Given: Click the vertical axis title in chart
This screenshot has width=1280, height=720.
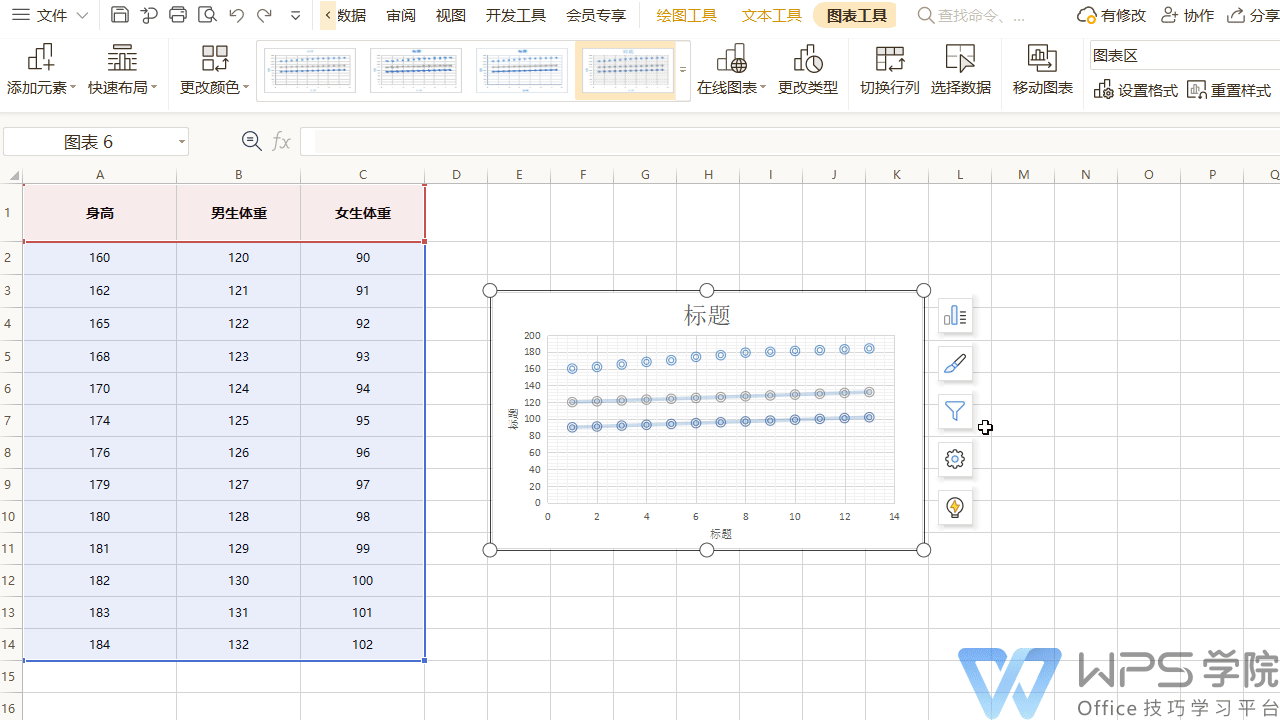Looking at the screenshot, I should (512, 419).
